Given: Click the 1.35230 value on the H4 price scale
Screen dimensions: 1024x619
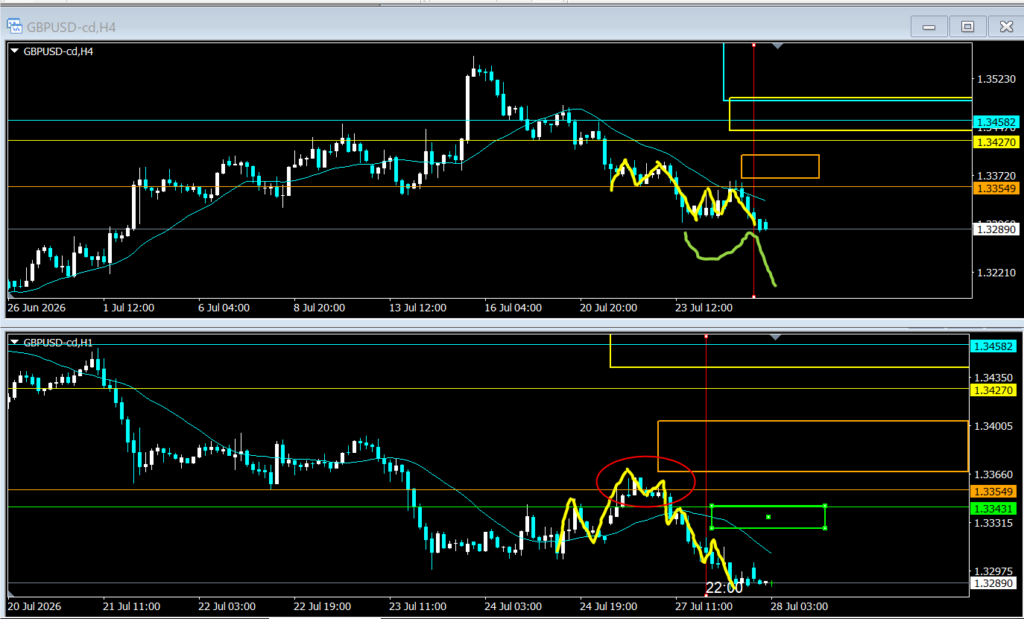Looking at the screenshot, I should click(997, 79).
